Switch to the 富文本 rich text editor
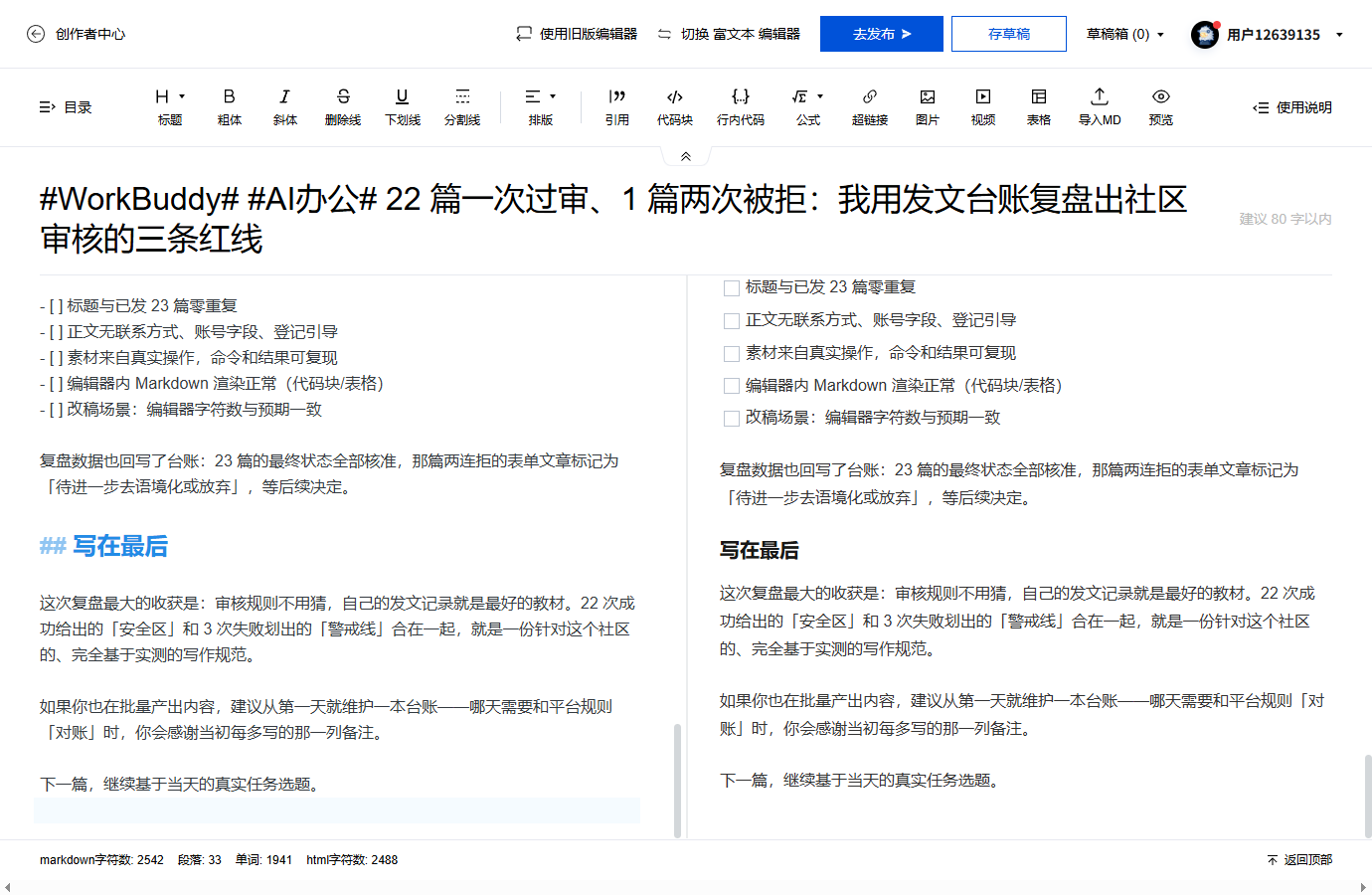The height and width of the screenshot is (895, 1372). tap(729, 34)
